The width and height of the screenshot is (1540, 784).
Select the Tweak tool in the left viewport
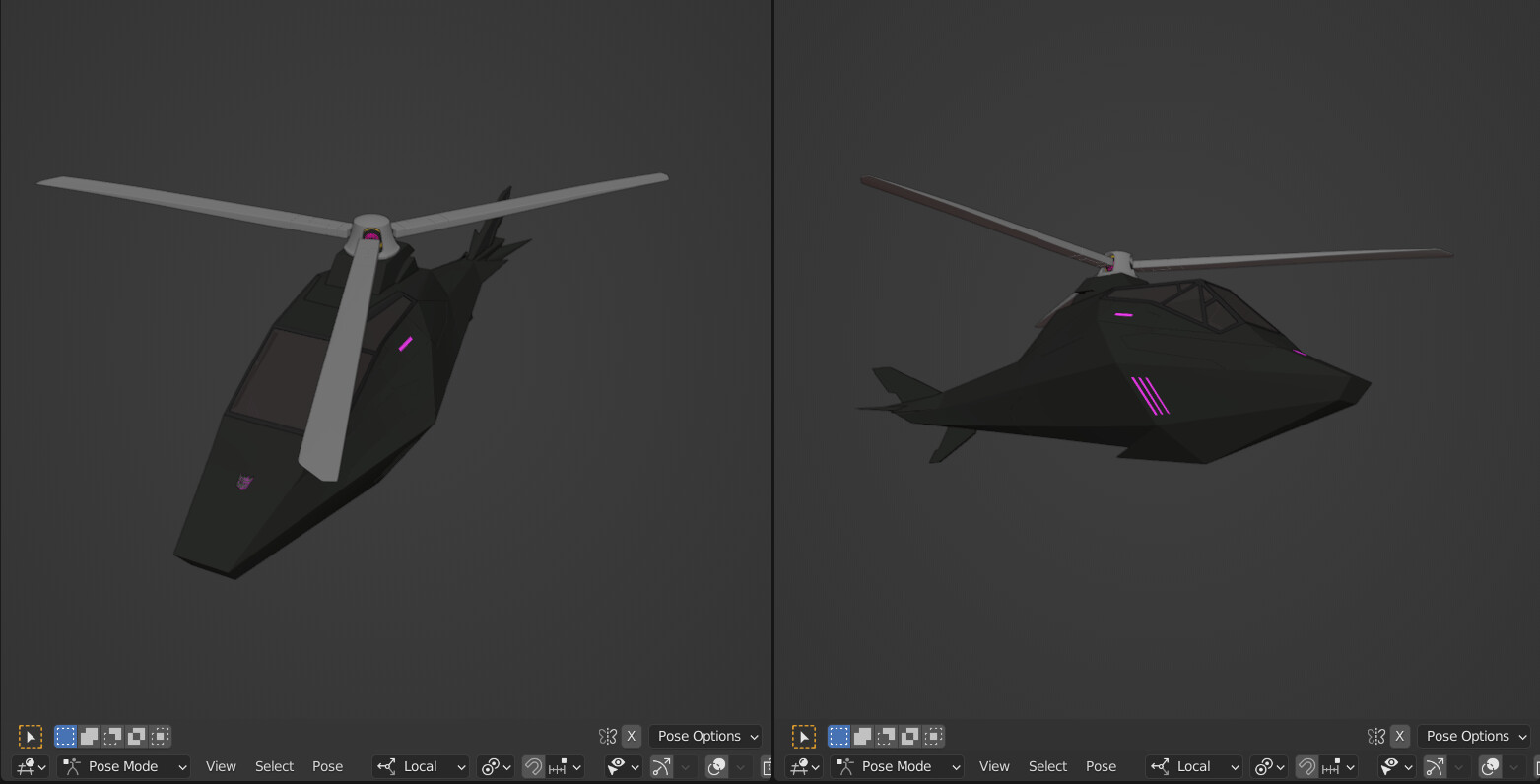(31, 736)
